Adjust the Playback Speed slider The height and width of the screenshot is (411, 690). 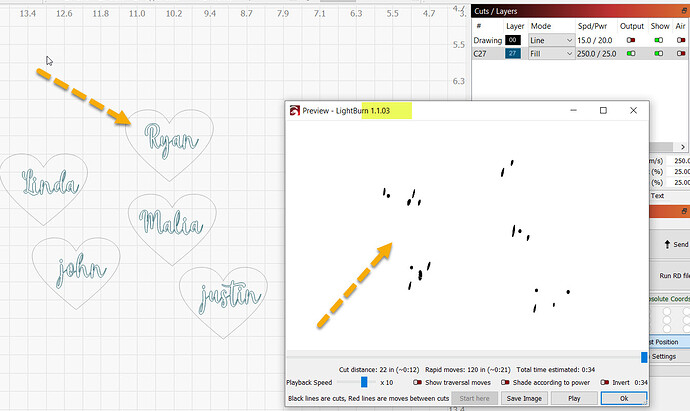[364, 382]
